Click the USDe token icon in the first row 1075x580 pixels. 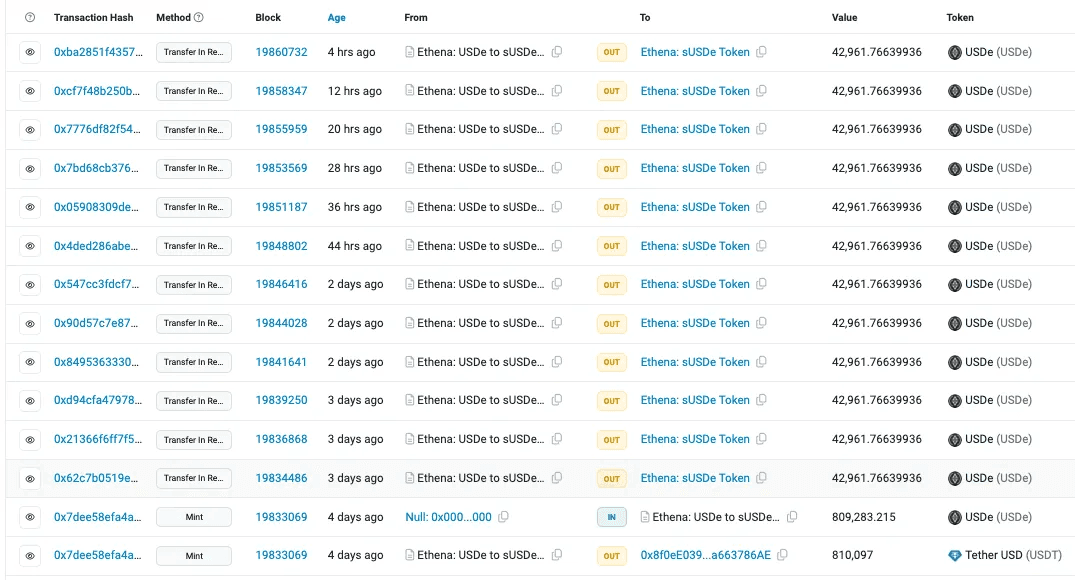954,52
